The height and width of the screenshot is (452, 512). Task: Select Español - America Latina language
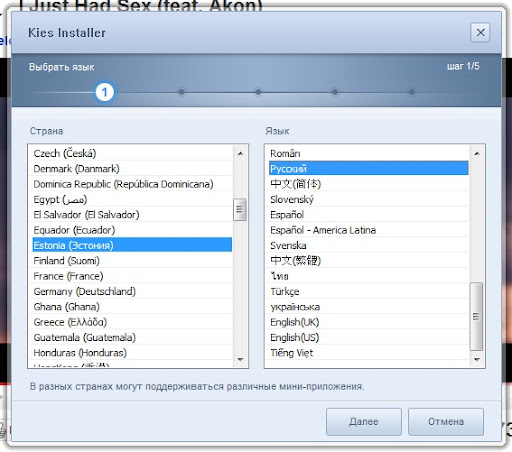pyautogui.click(x=369, y=230)
